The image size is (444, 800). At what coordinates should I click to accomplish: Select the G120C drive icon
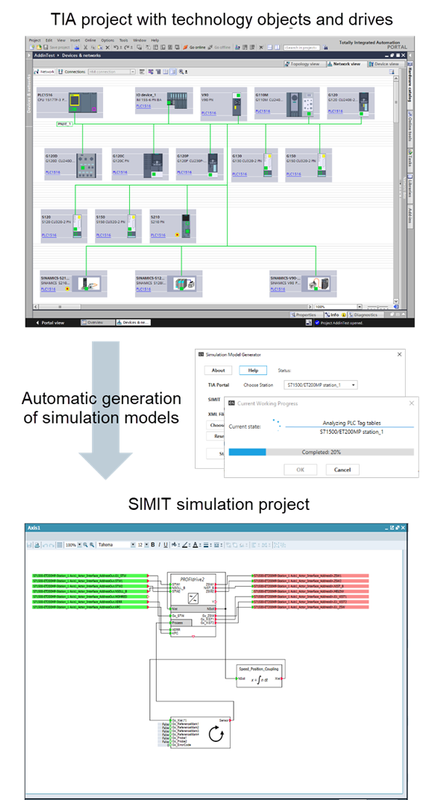tap(153, 166)
